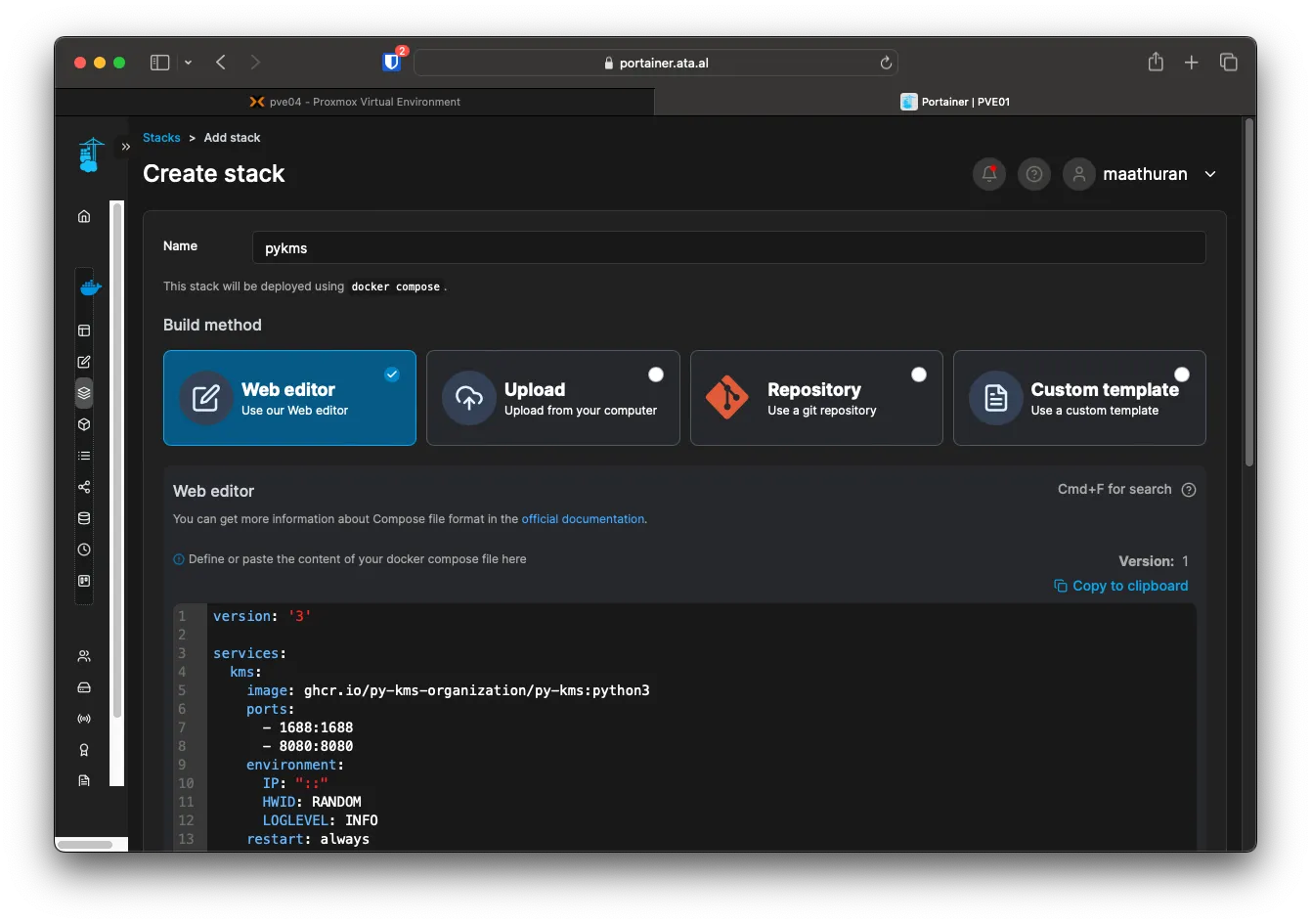Open the Safari sidebar options dropdown arrow
The height and width of the screenshot is (924, 1311).
188,63
